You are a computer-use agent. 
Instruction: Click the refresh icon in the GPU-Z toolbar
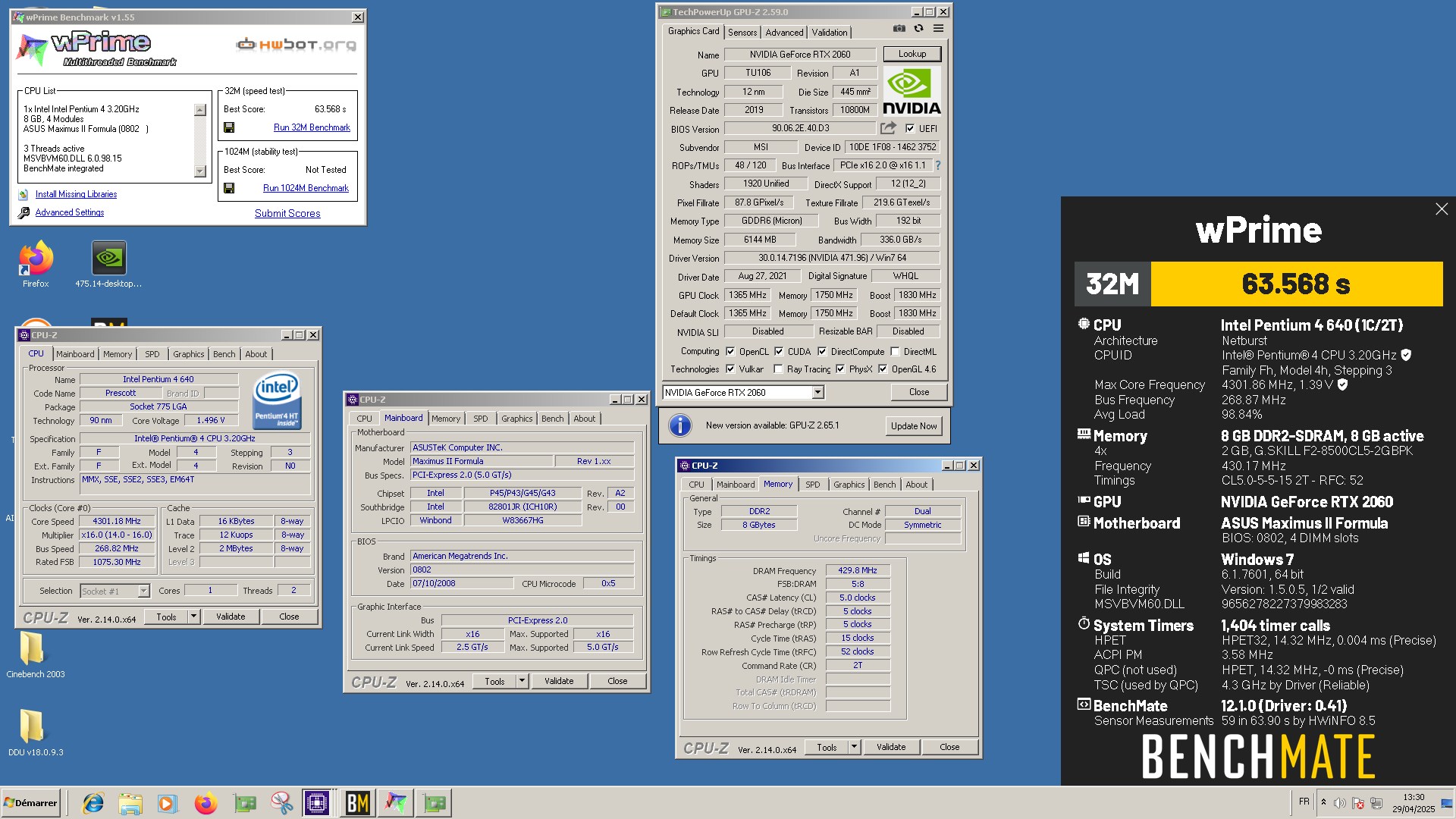[918, 29]
